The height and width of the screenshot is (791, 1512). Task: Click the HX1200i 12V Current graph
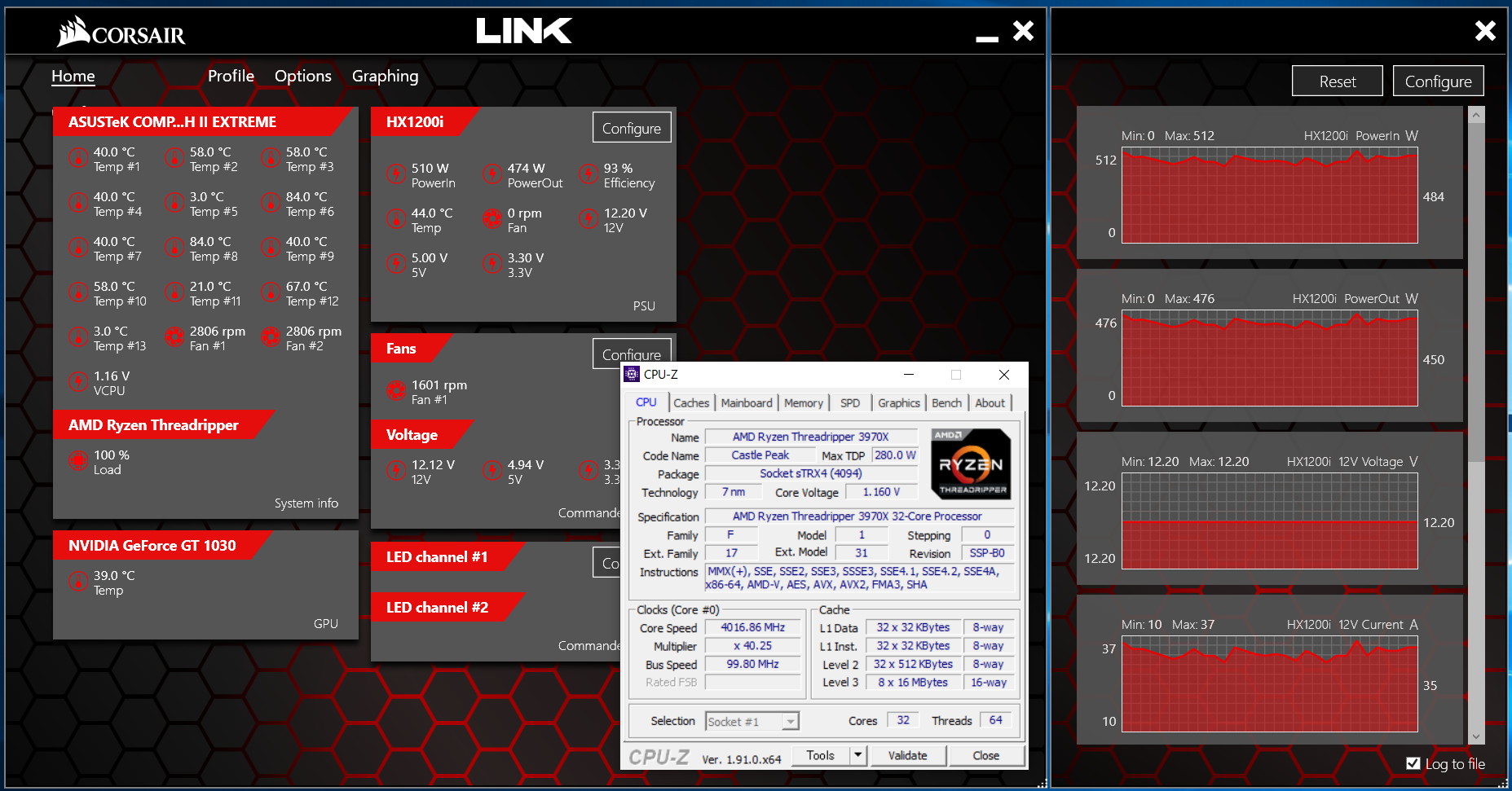[x=1270, y=683]
